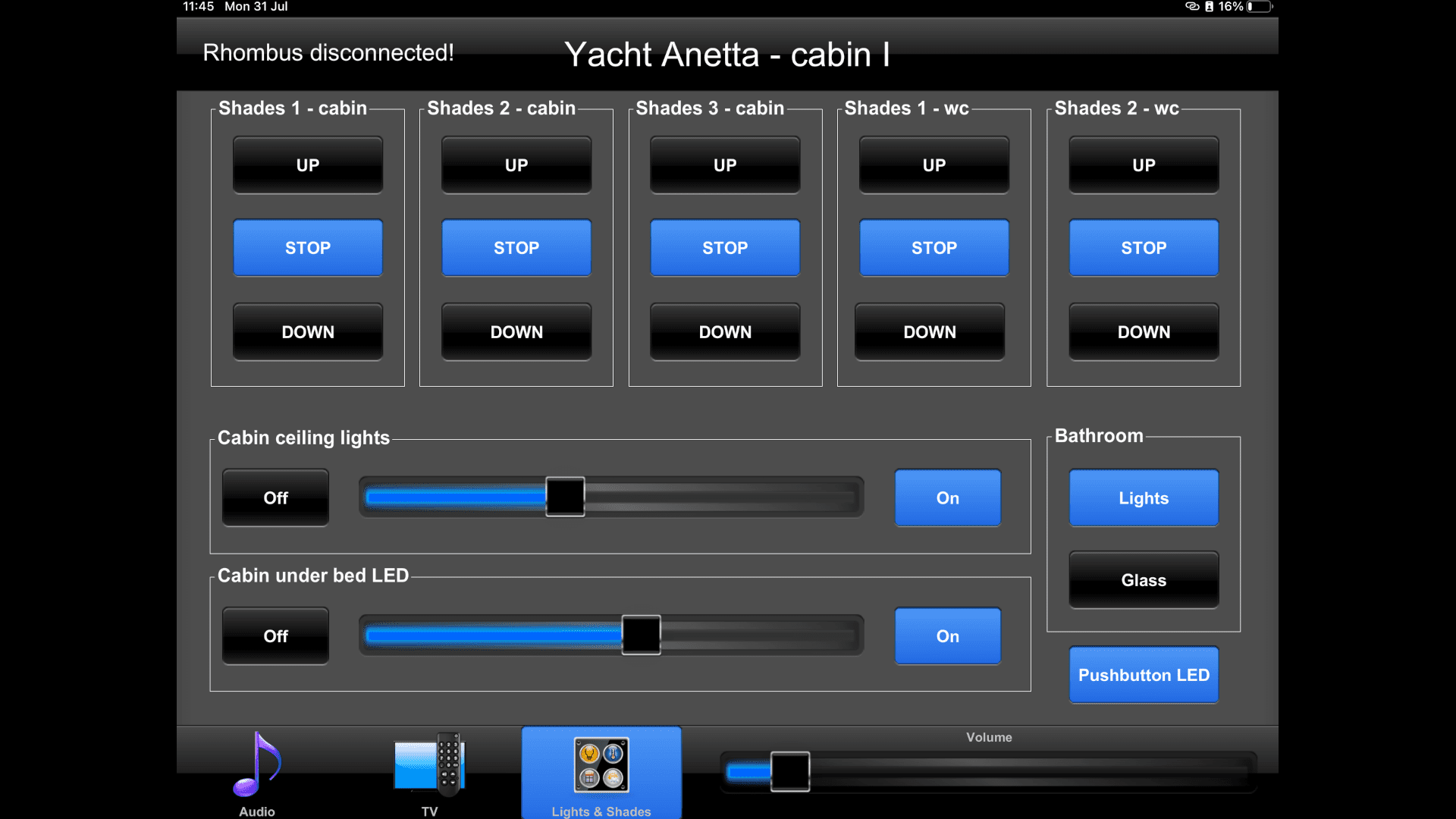1456x819 pixels.
Task: Toggle Bathroom Glass button
Action: [x=1144, y=580]
